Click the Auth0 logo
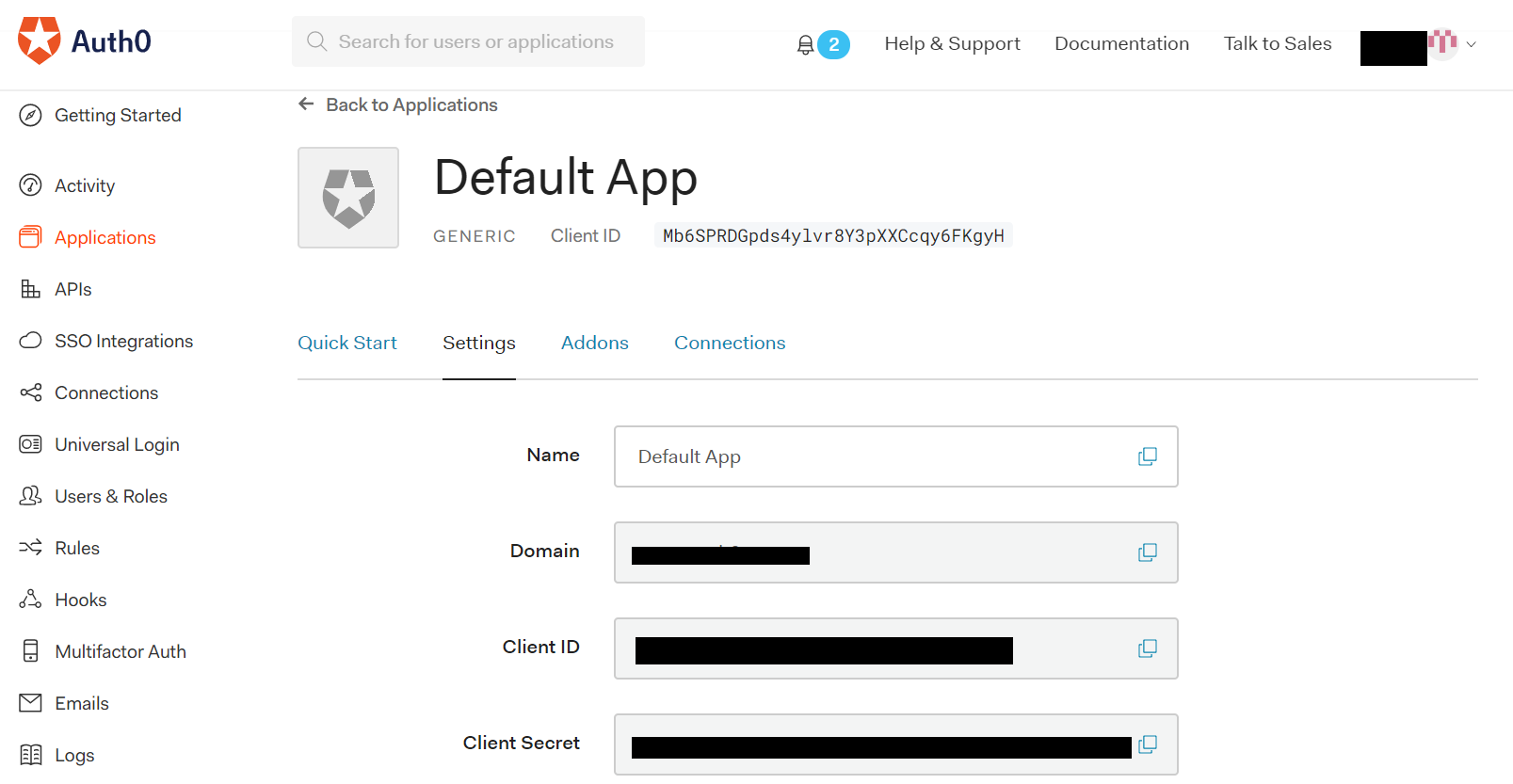This screenshot has height=784, width=1513. click(x=85, y=40)
